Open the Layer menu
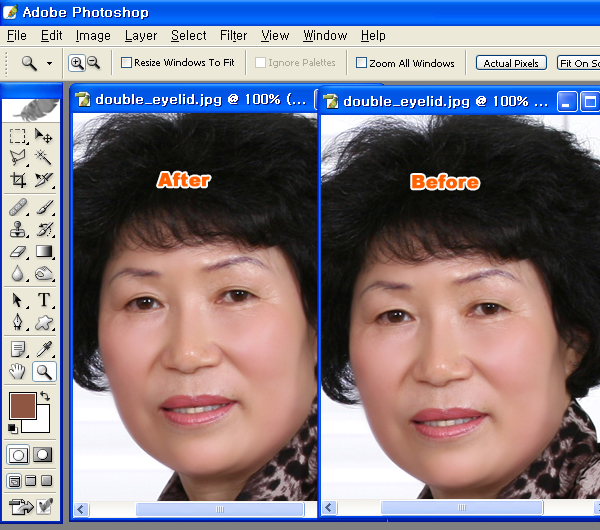The height and width of the screenshot is (530, 600). click(141, 36)
